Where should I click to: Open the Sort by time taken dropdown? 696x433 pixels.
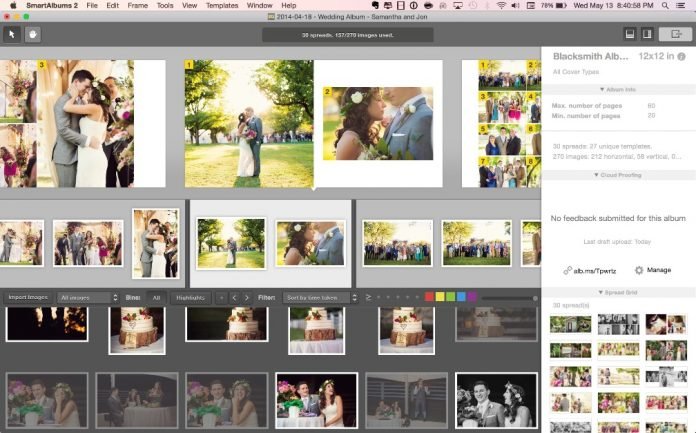pyautogui.click(x=320, y=298)
